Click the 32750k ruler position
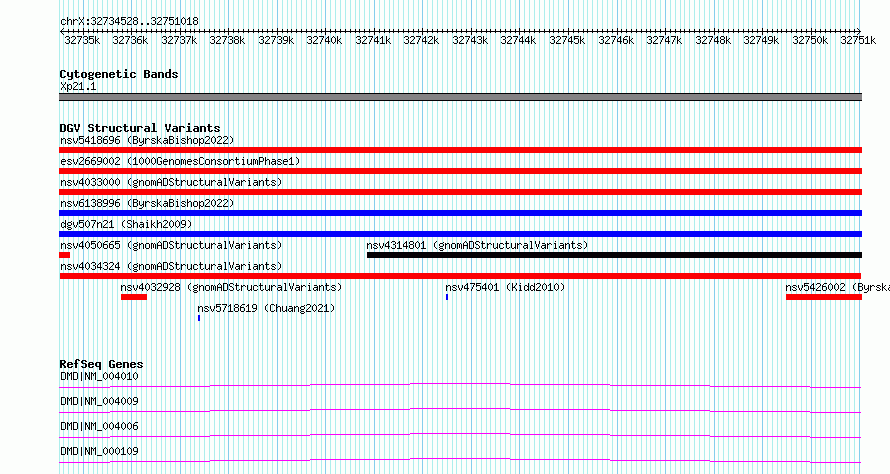This screenshot has width=890, height=474. (x=810, y=40)
